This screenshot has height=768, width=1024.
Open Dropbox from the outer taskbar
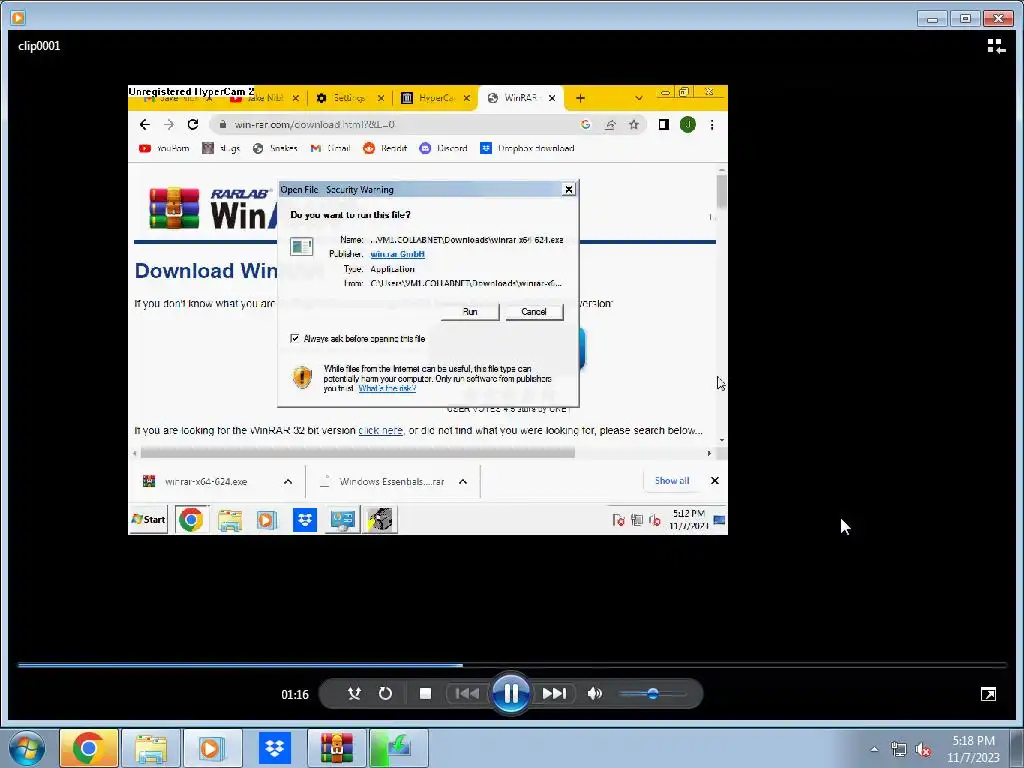coord(275,748)
